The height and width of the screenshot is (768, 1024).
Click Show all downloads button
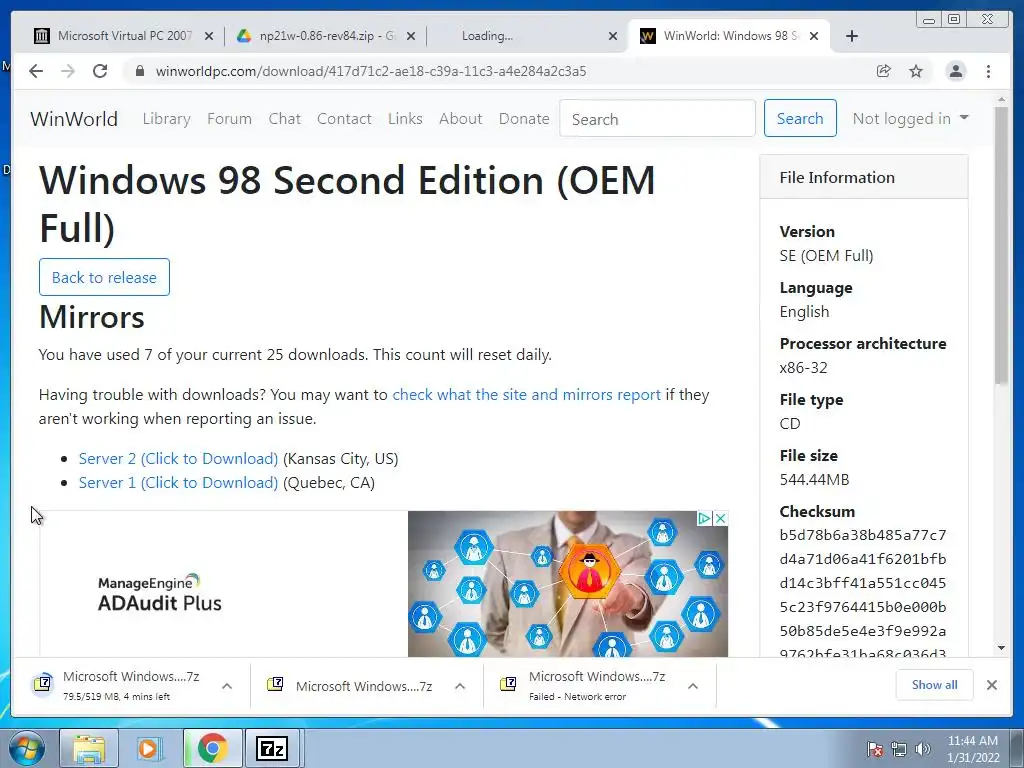935,684
